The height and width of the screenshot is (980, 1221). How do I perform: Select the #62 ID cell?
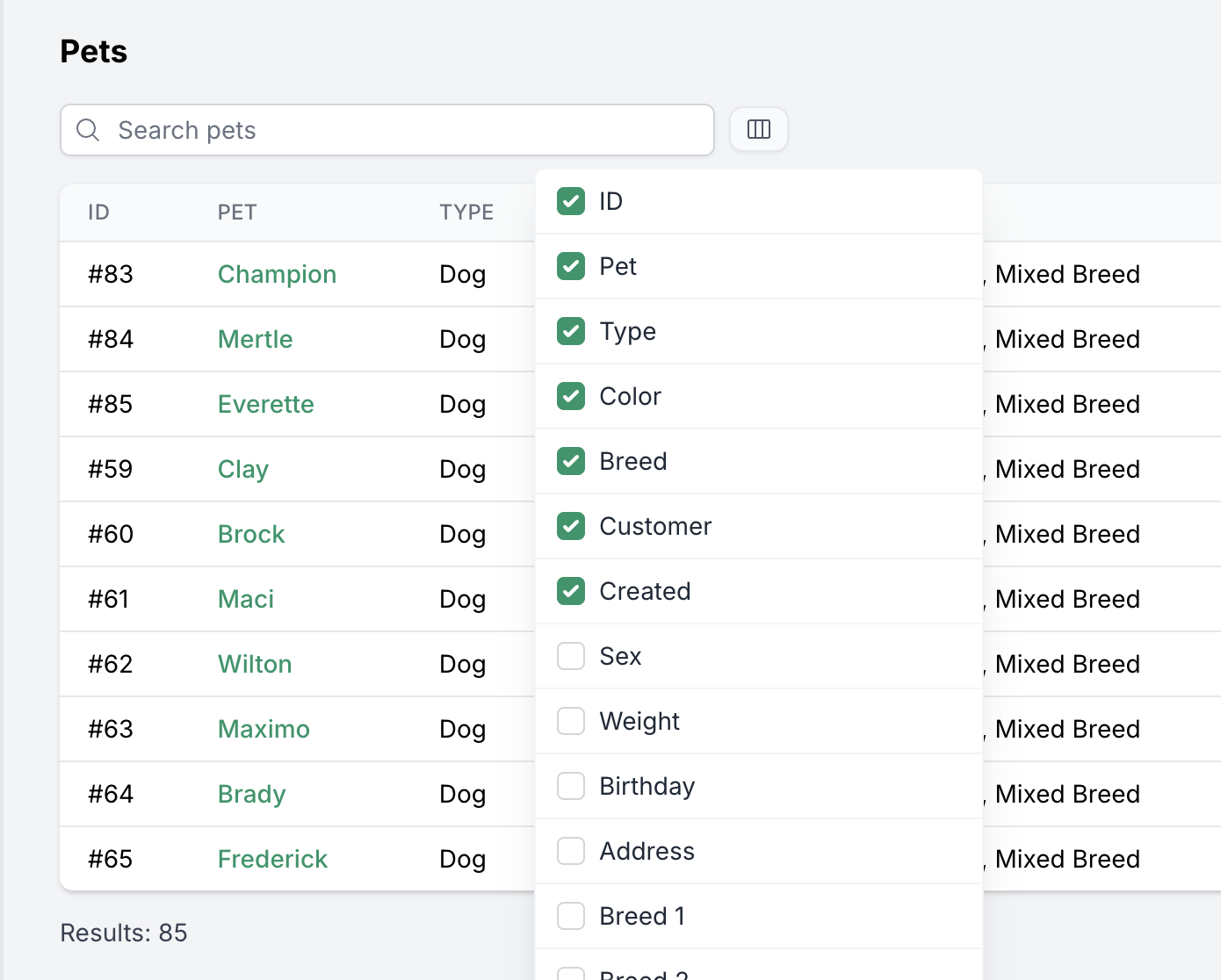click(x=111, y=664)
